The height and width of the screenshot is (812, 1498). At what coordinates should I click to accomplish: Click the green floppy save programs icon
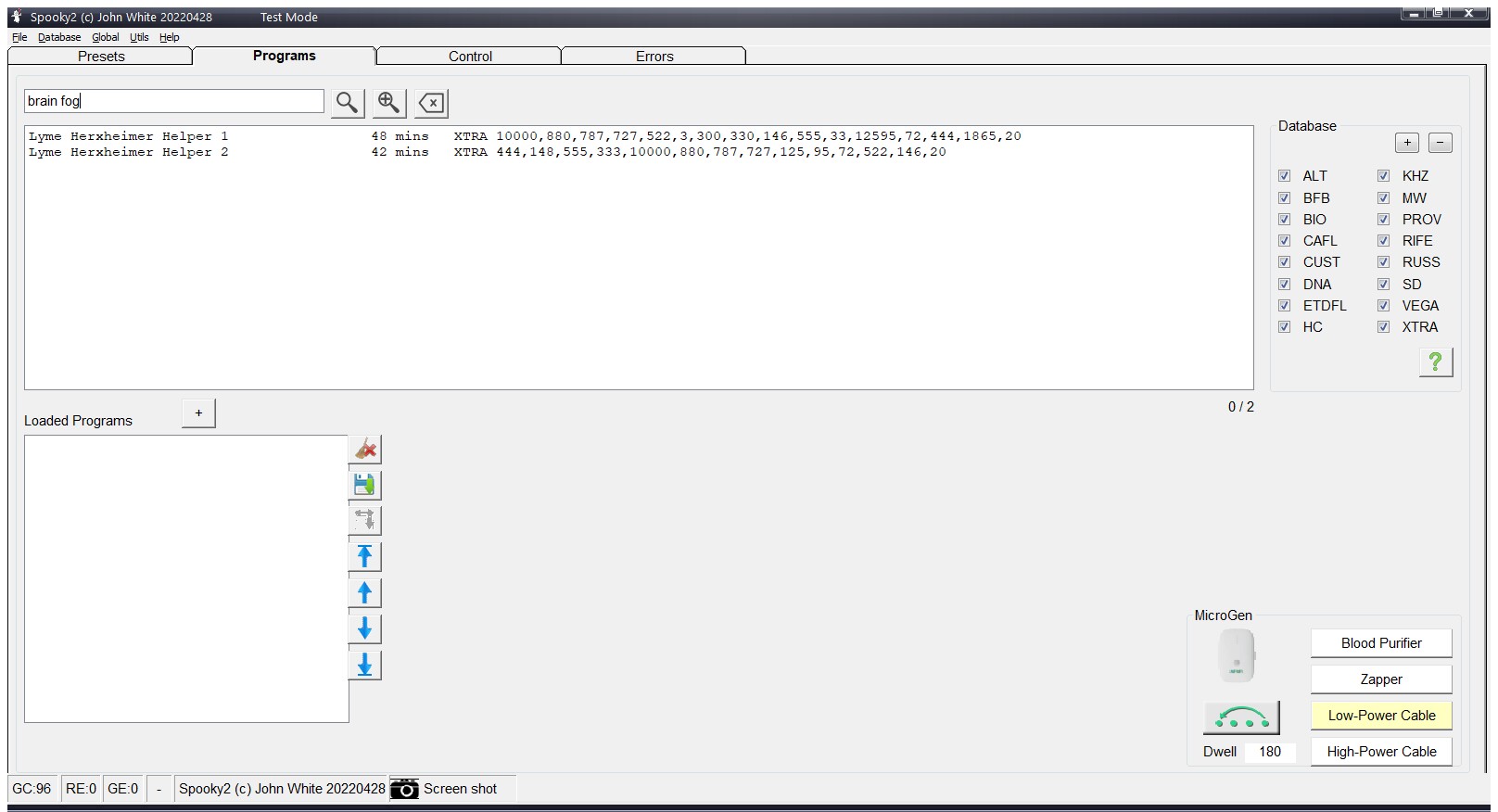pos(365,485)
